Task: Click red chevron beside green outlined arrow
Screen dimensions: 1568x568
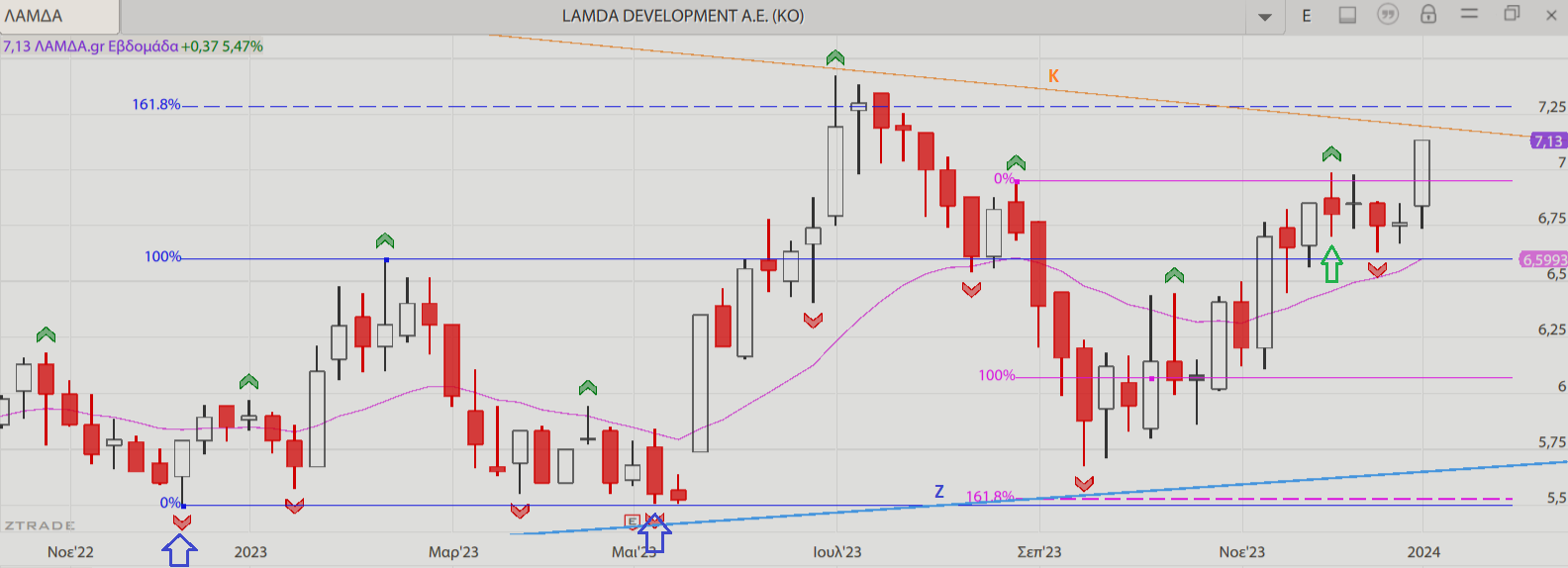Action: point(1377,269)
